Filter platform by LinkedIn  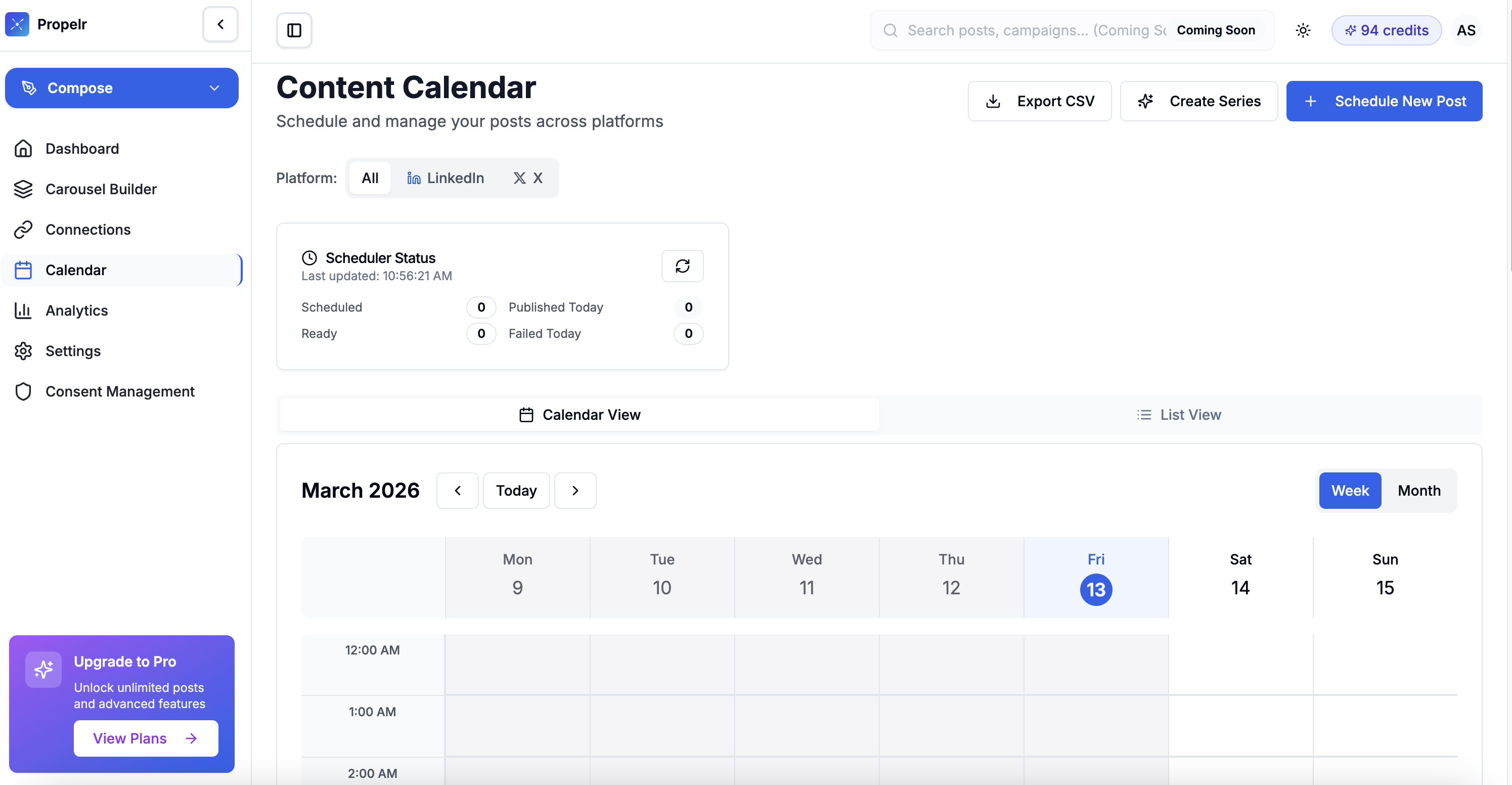click(x=446, y=178)
